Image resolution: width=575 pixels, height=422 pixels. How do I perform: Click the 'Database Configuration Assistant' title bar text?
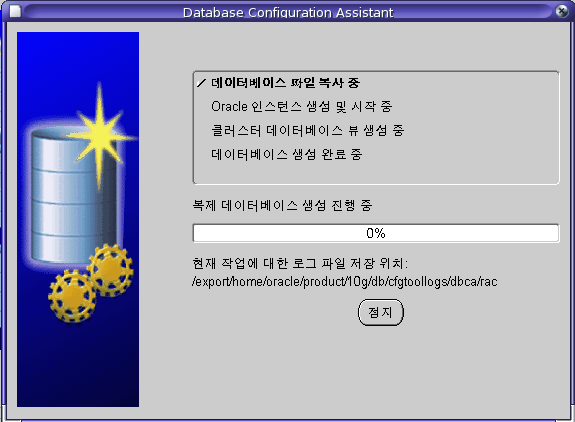pyautogui.click(x=288, y=12)
